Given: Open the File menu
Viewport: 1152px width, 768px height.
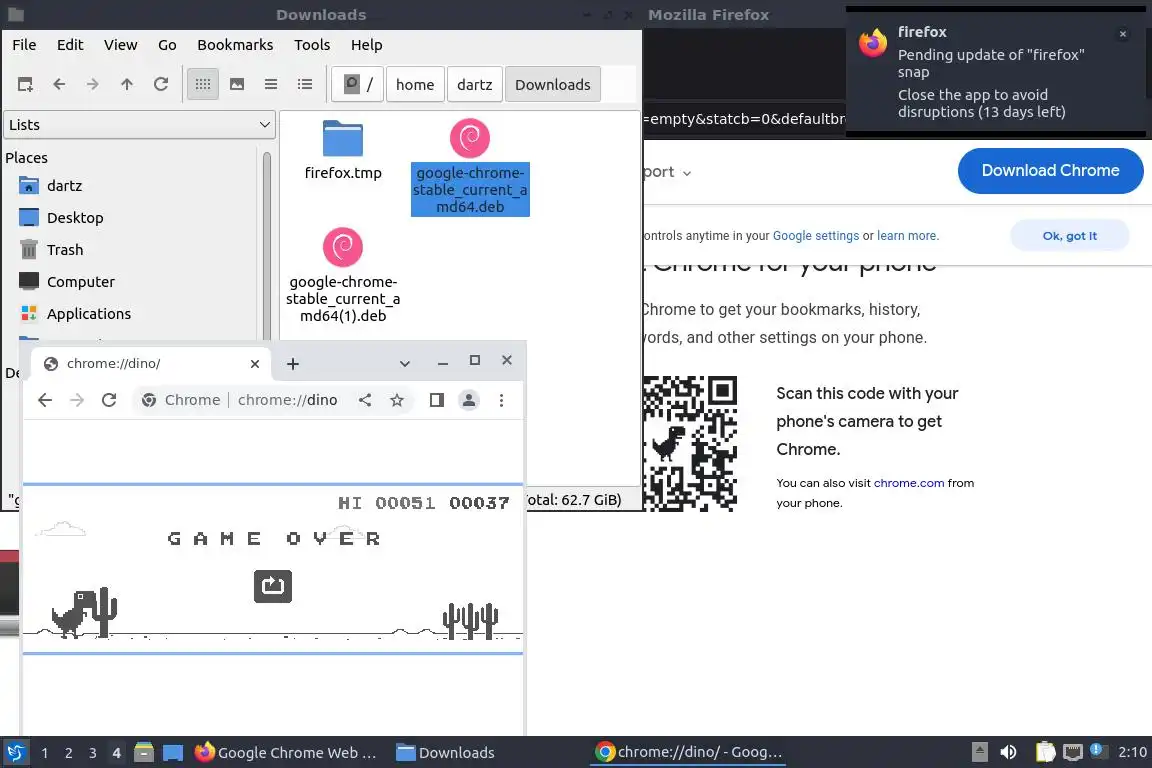Looking at the screenshot, I should (24, 45).
